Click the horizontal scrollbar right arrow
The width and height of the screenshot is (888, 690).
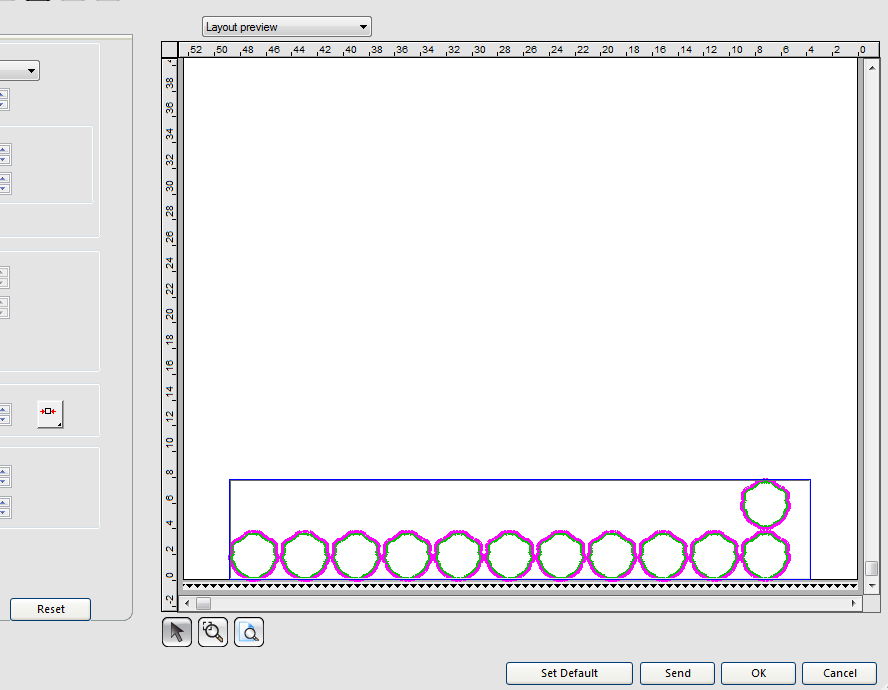(x=853, y=603)
